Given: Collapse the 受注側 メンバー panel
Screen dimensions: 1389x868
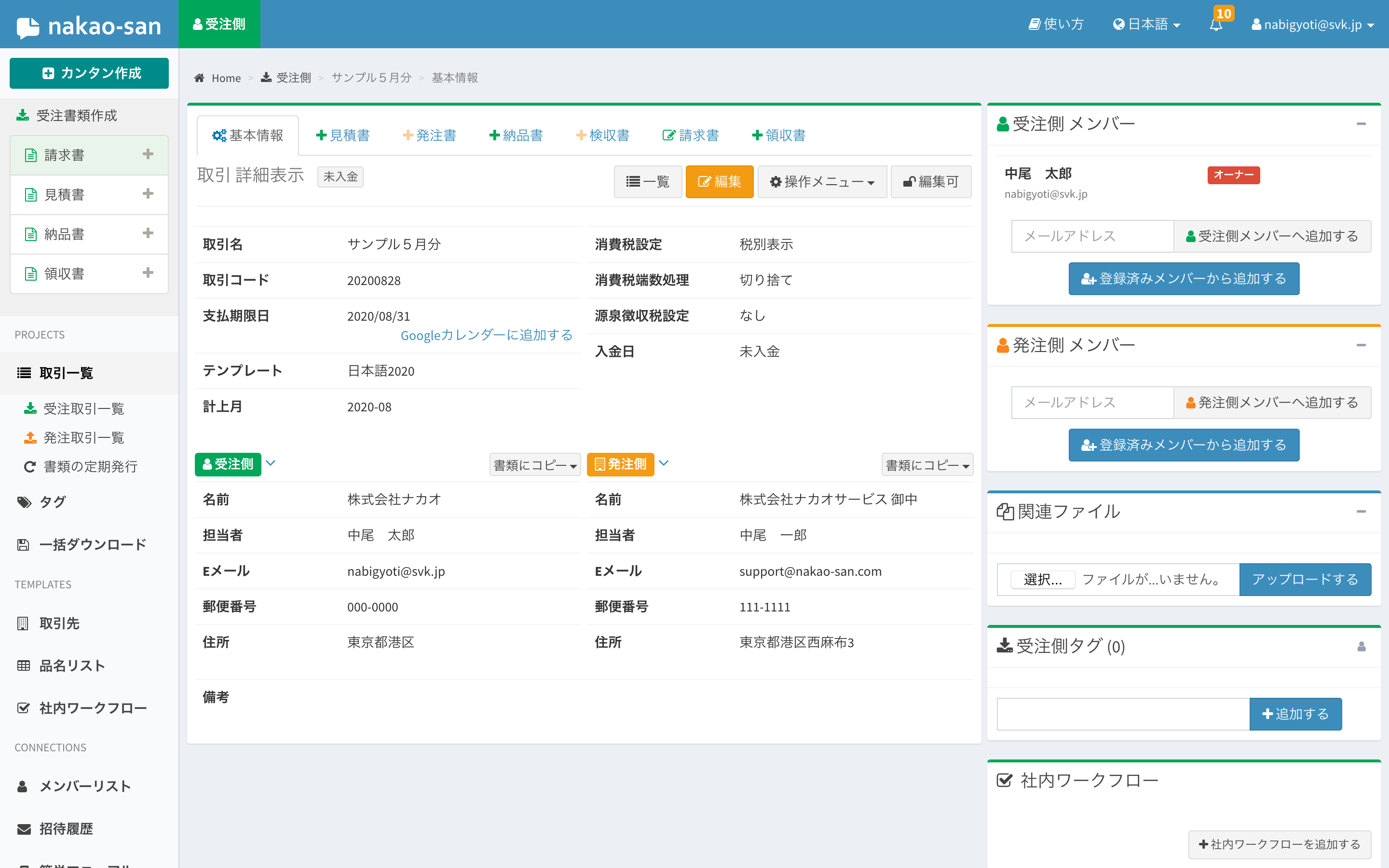Looking at the screenshot, I should pos(1361,124).
